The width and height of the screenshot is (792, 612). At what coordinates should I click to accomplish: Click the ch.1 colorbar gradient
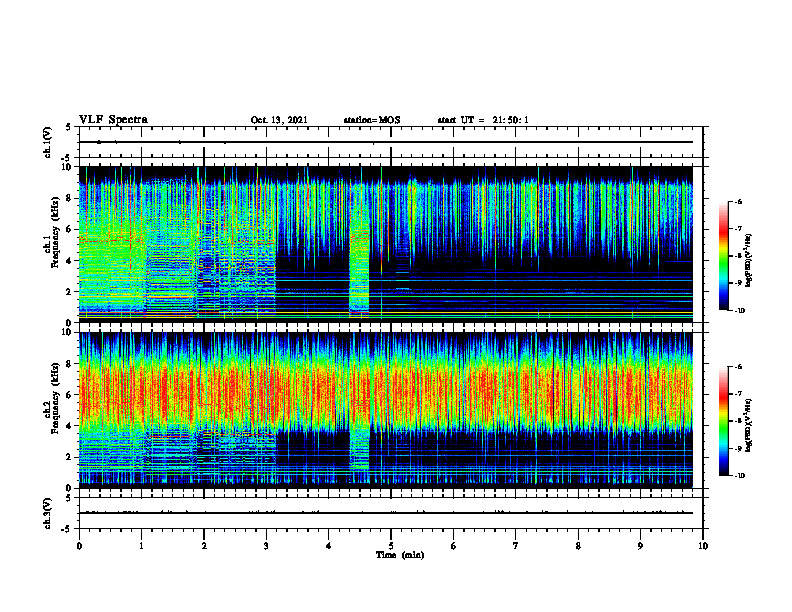[724, 256]
